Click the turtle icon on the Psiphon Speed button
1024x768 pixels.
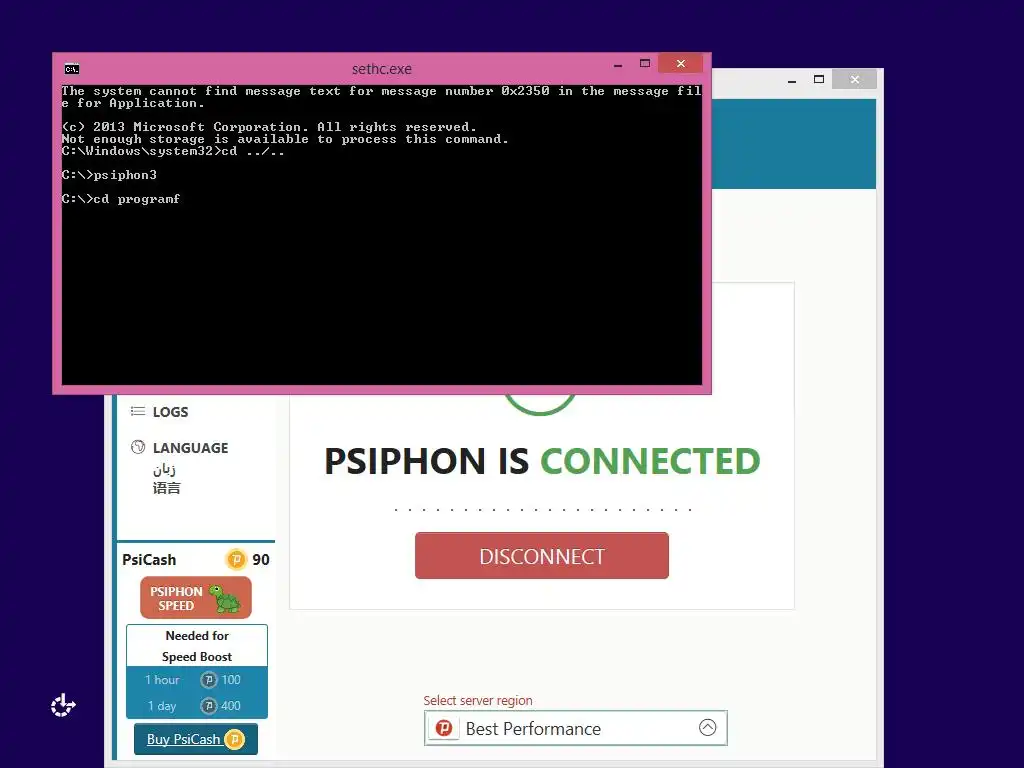point(226,598)
